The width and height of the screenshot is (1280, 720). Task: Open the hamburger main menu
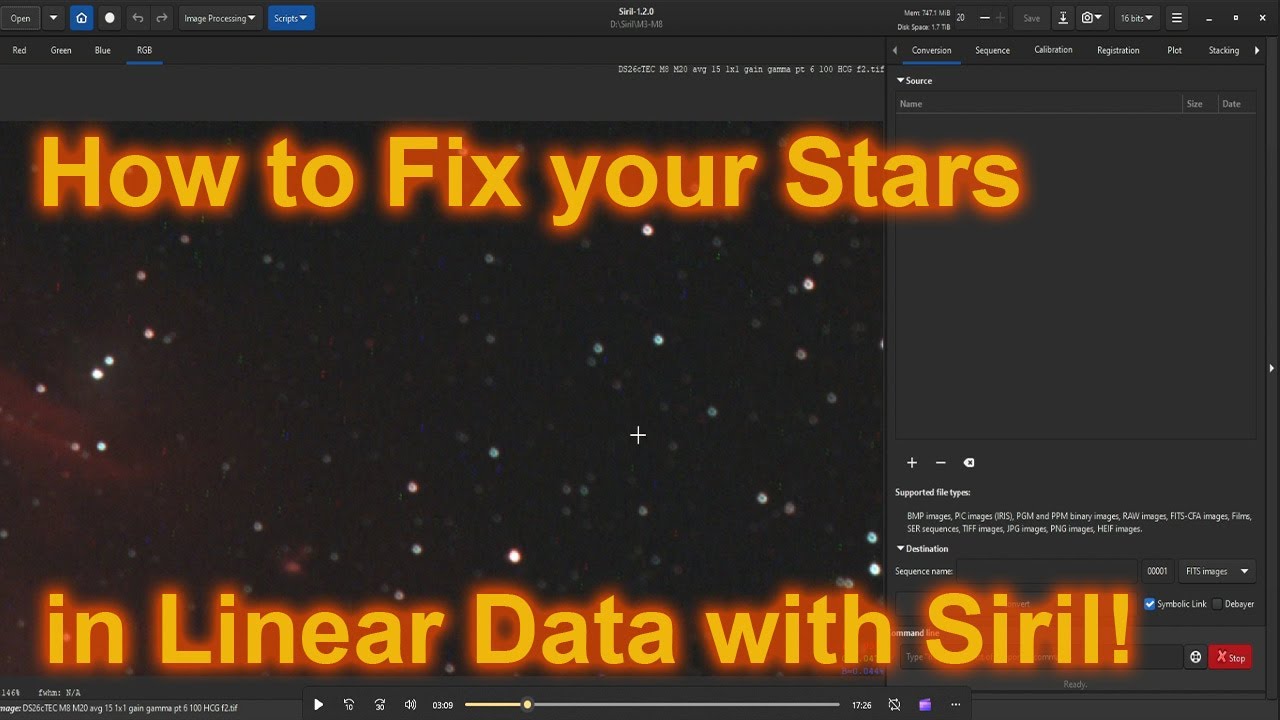tap(1177, 18)
